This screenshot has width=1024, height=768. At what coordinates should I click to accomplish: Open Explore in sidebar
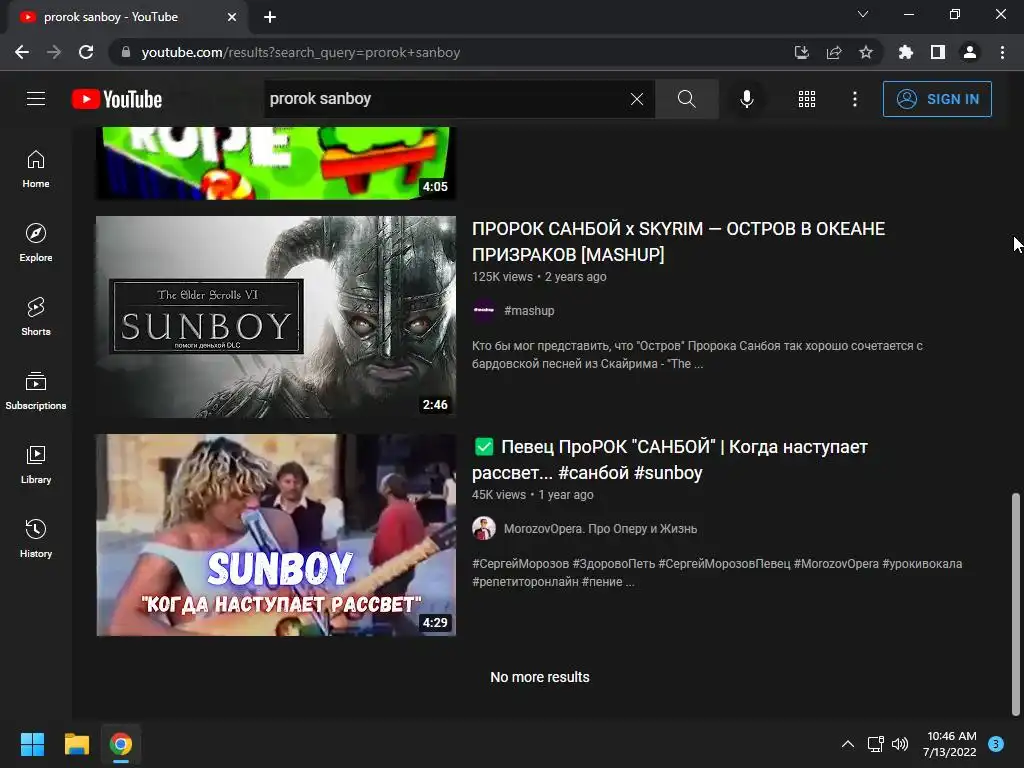tap(36, 243)
